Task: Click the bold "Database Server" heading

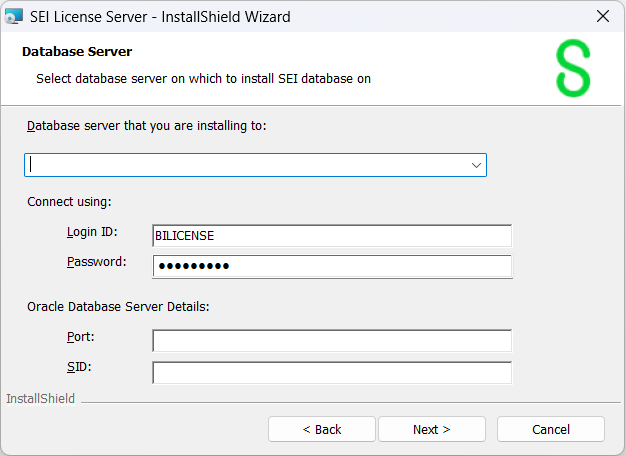Action: [77, 52]
